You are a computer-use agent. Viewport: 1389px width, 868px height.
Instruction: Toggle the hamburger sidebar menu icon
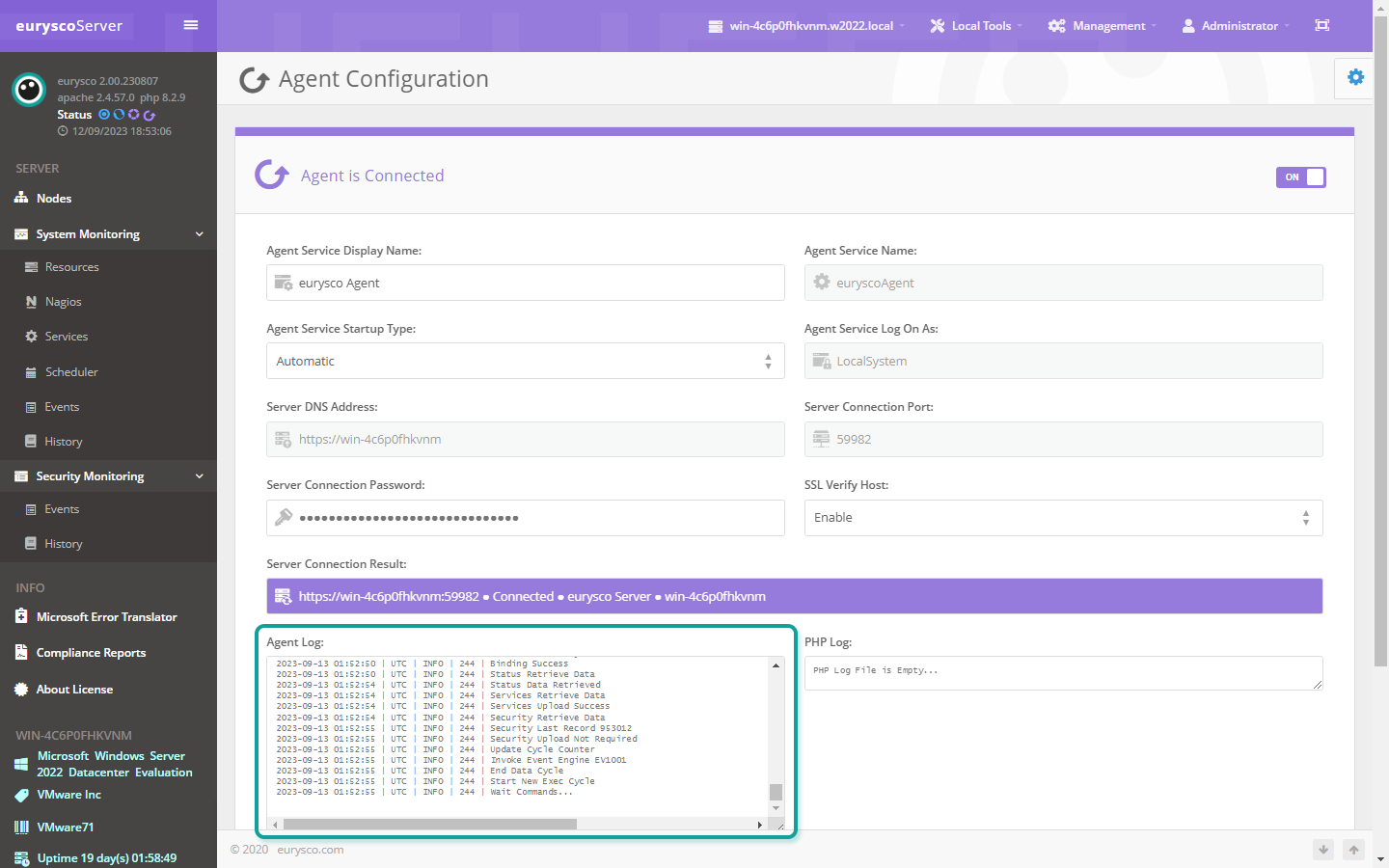point(191,25)
